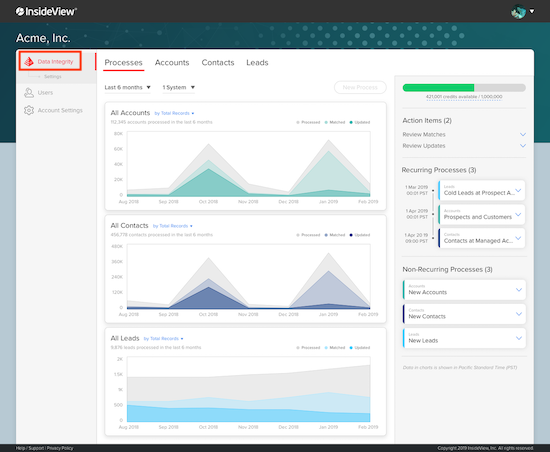This screenshot has width=550, height=452.
Task: Click the All Accounts chart area
Action: [248, 164]
